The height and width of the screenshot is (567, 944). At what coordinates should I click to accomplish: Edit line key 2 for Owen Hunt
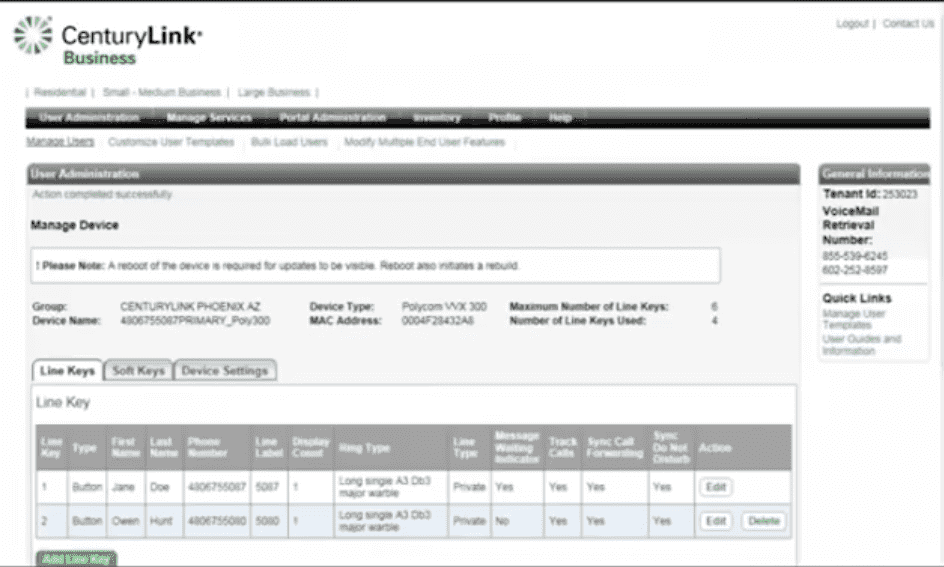coord(716,521)
